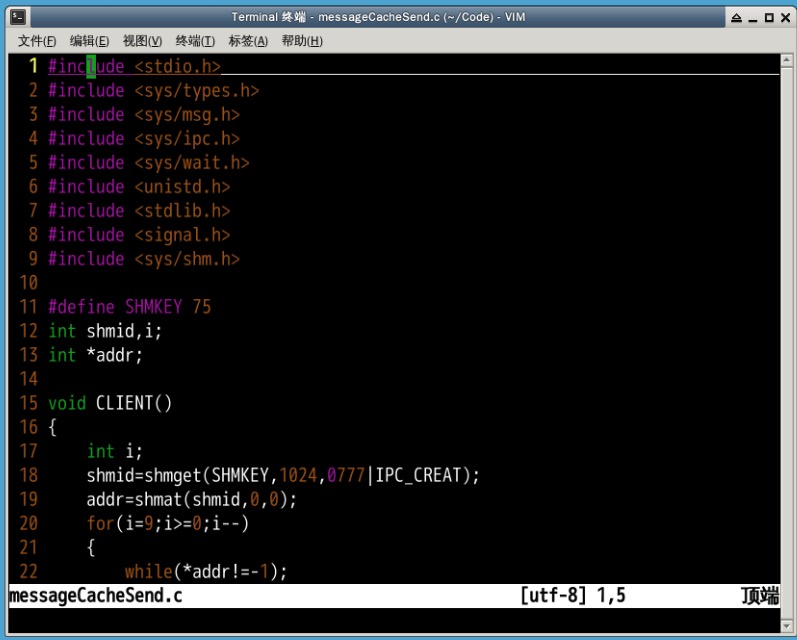This screenshot has height=640, width=797.
Task: Roll up the window using the shade button
Action: tap(736, 17)
